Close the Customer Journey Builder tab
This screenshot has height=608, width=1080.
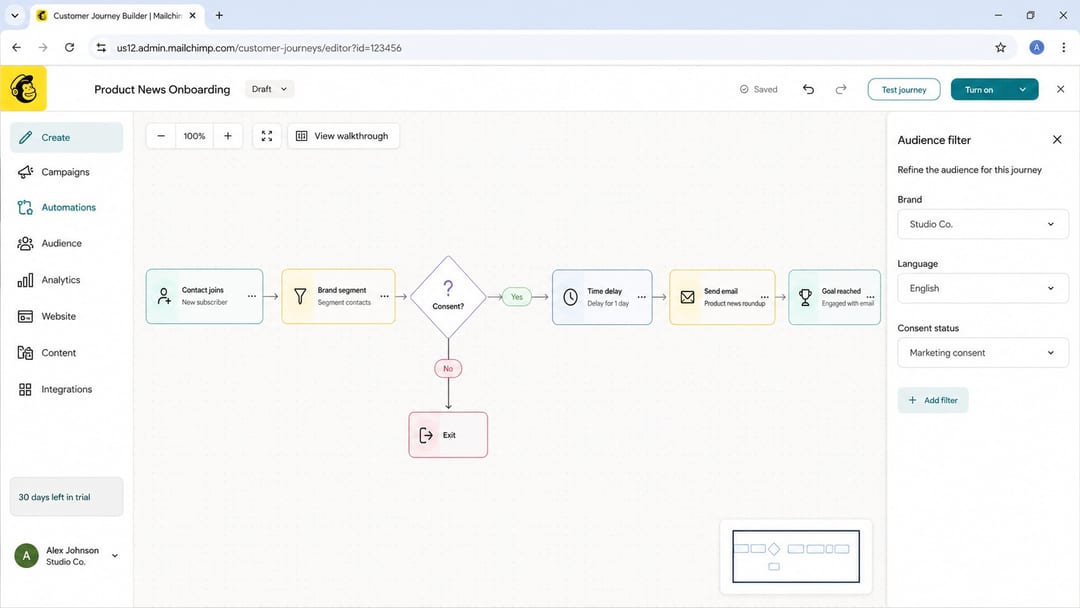(193, 15)
